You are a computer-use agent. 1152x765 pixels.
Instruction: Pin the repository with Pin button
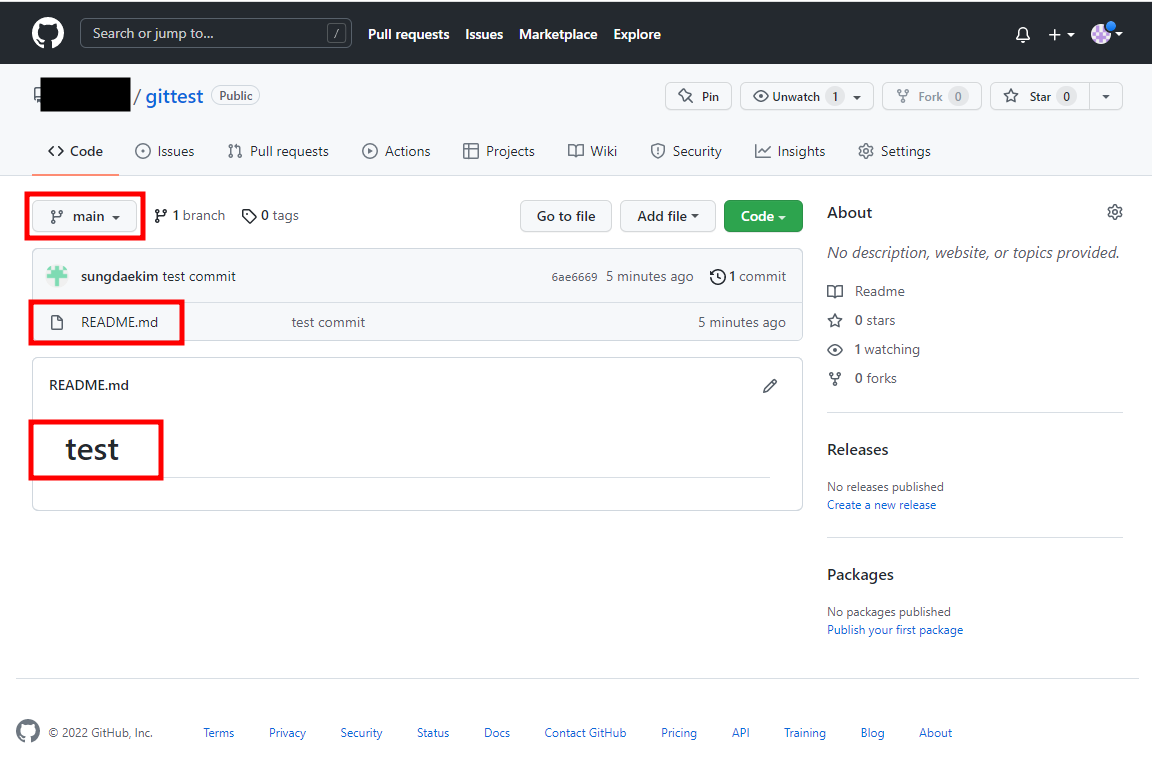(698, 96)
